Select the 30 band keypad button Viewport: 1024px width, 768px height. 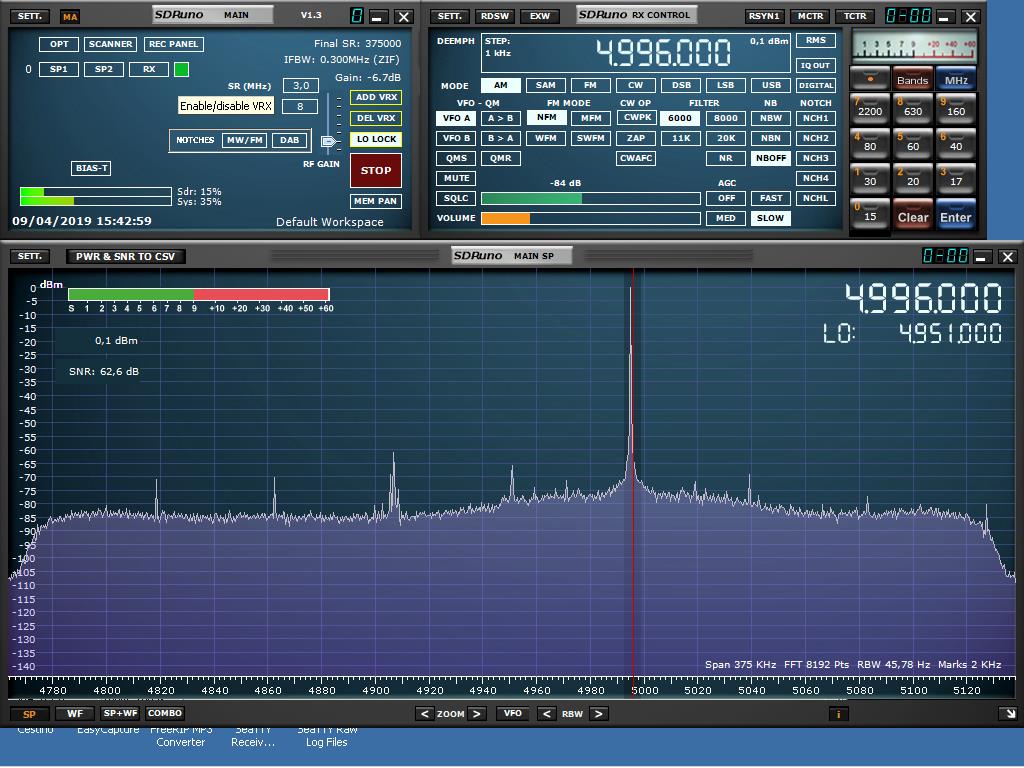[870, 179]
